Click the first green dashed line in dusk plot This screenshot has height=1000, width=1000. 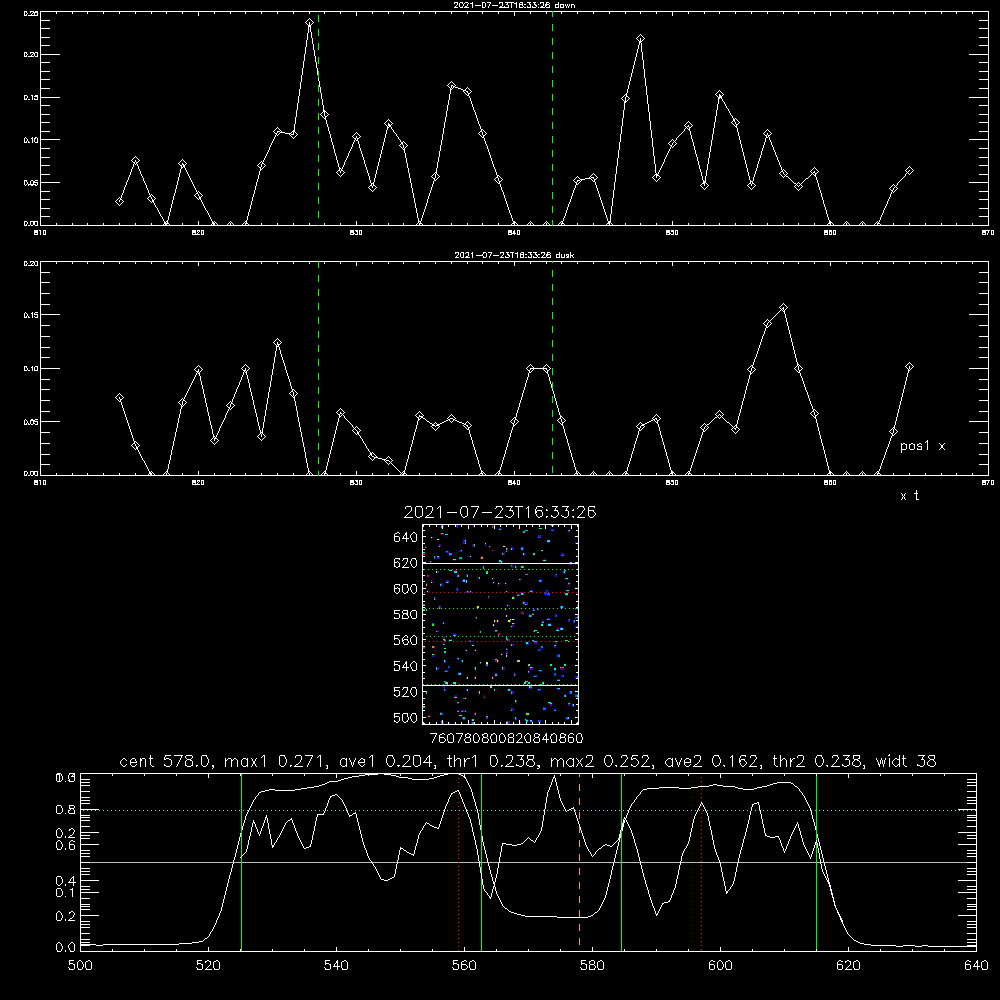[x=318, y=368]
